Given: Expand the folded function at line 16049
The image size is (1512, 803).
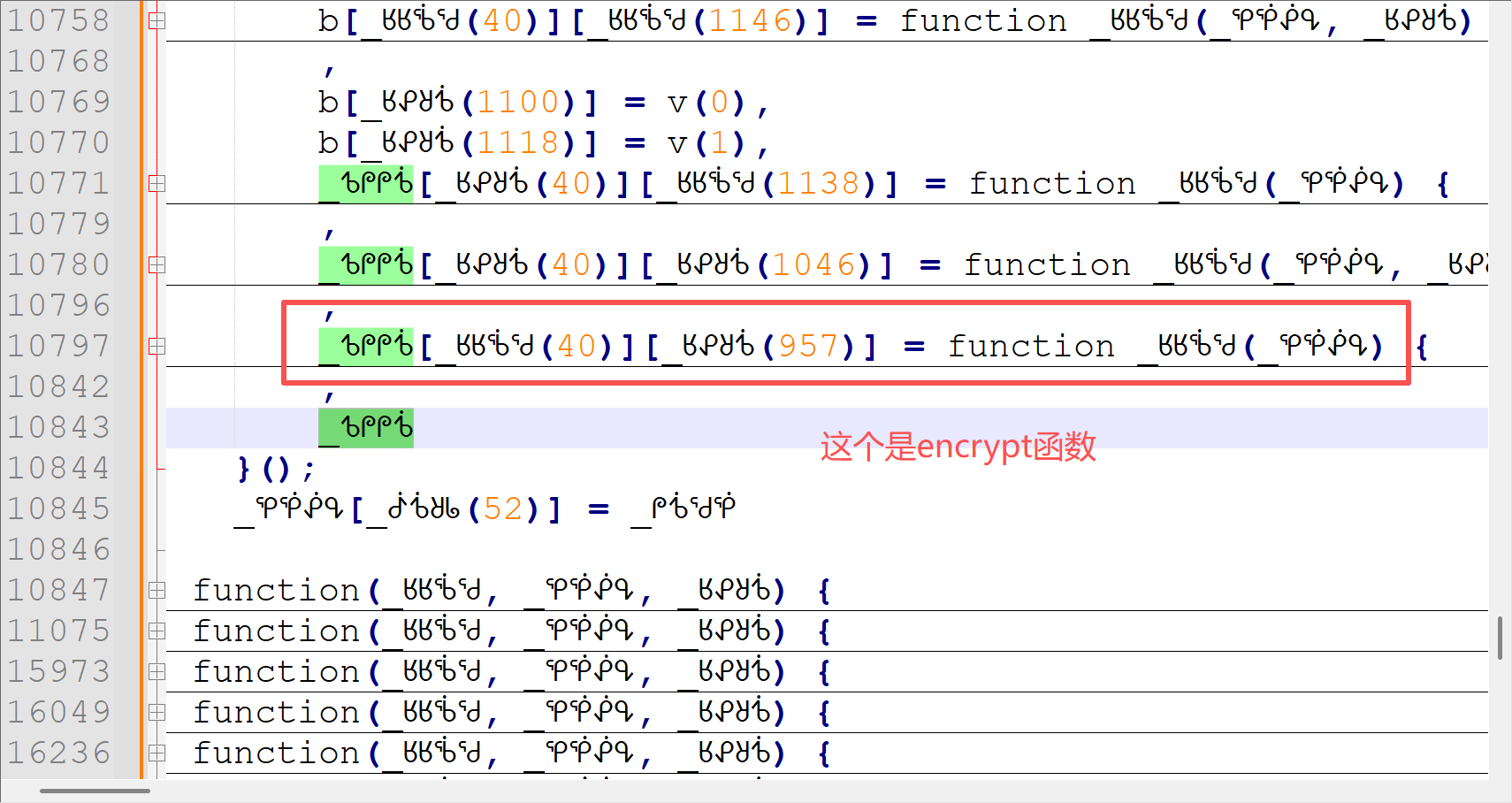Looking at the screenshot, I should coord(157,712).
